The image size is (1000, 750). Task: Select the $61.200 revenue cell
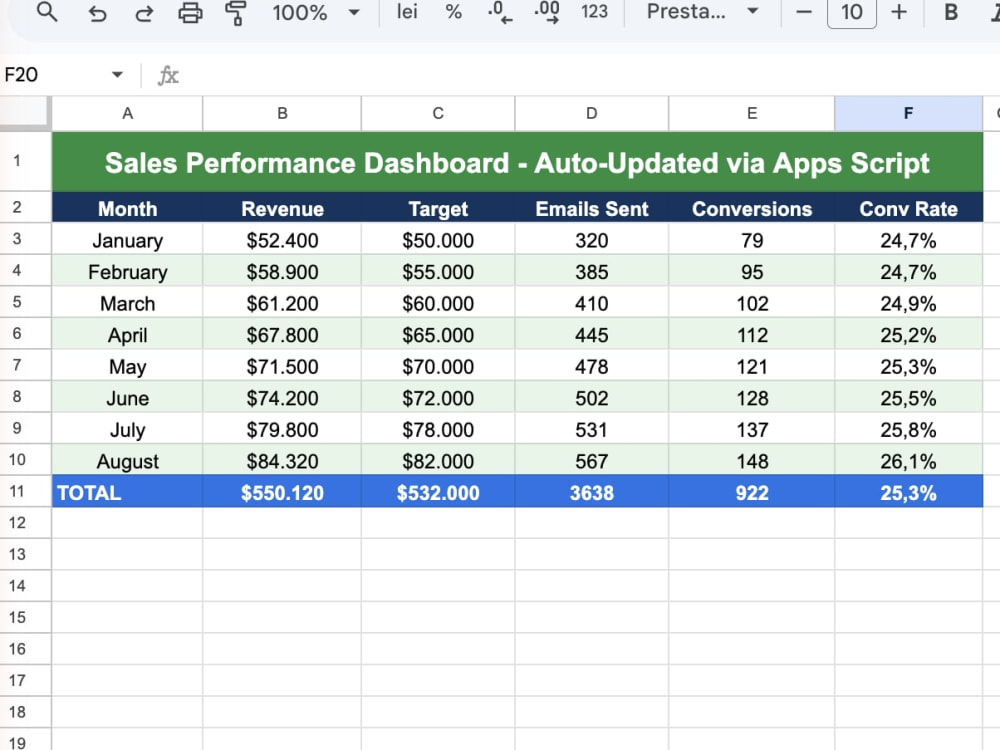[x=282, y=303]
